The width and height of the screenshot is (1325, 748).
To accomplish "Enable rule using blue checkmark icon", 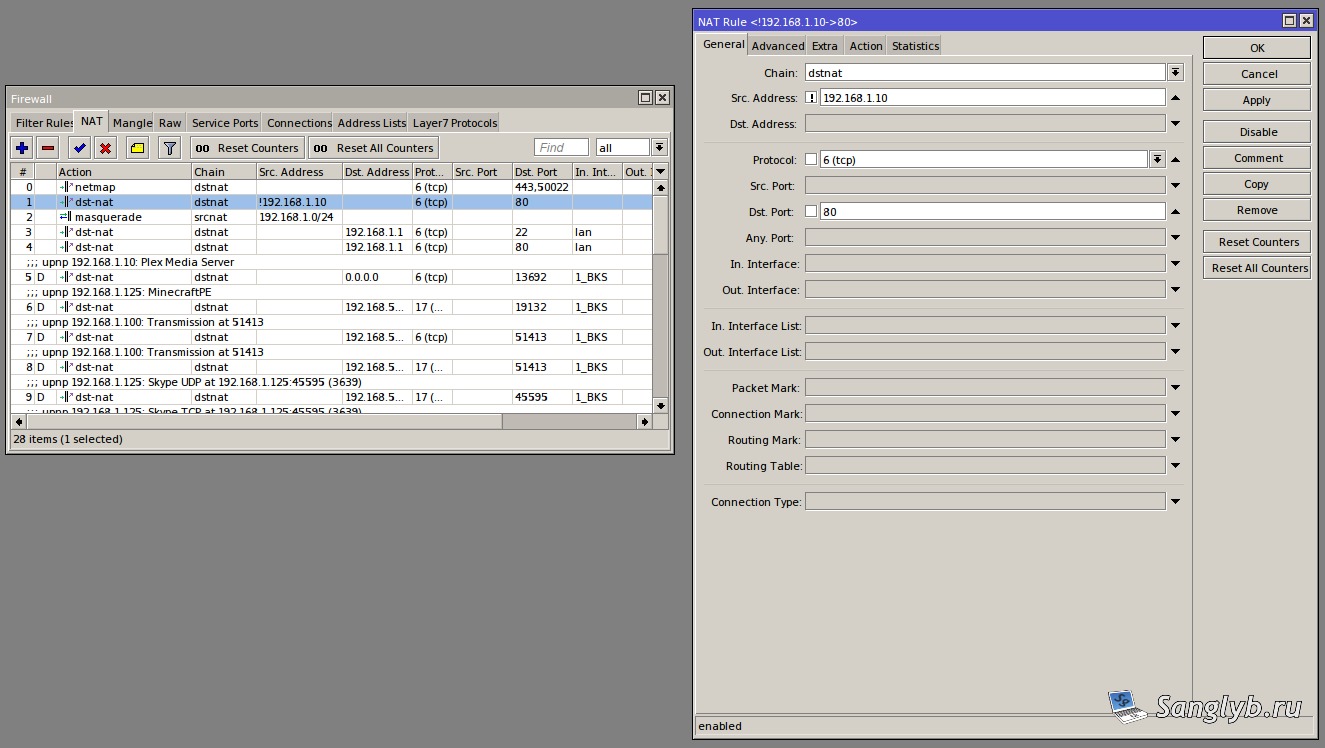I will point(80,148).
